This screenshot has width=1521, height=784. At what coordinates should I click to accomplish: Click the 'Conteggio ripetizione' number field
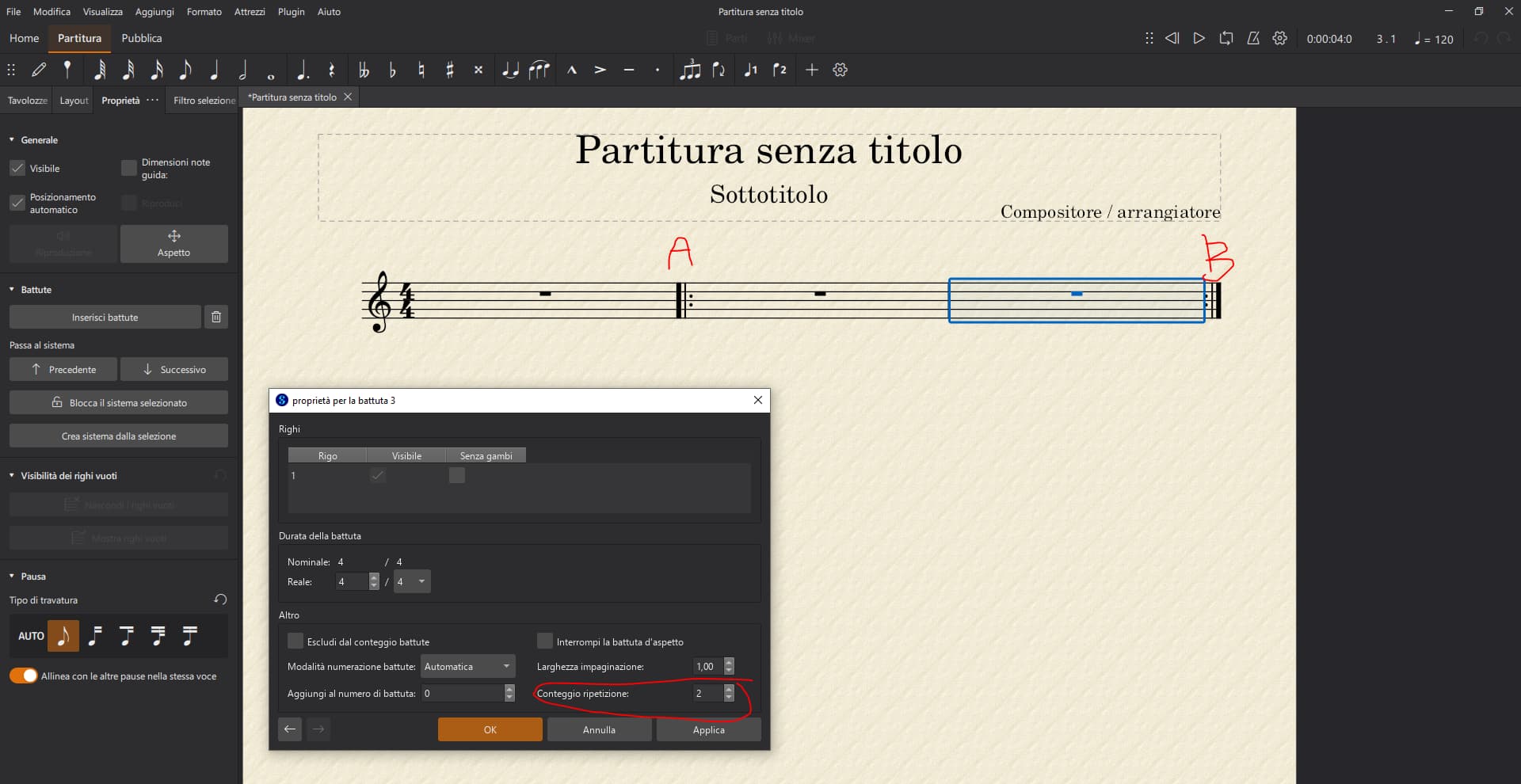tap(707, 693)
